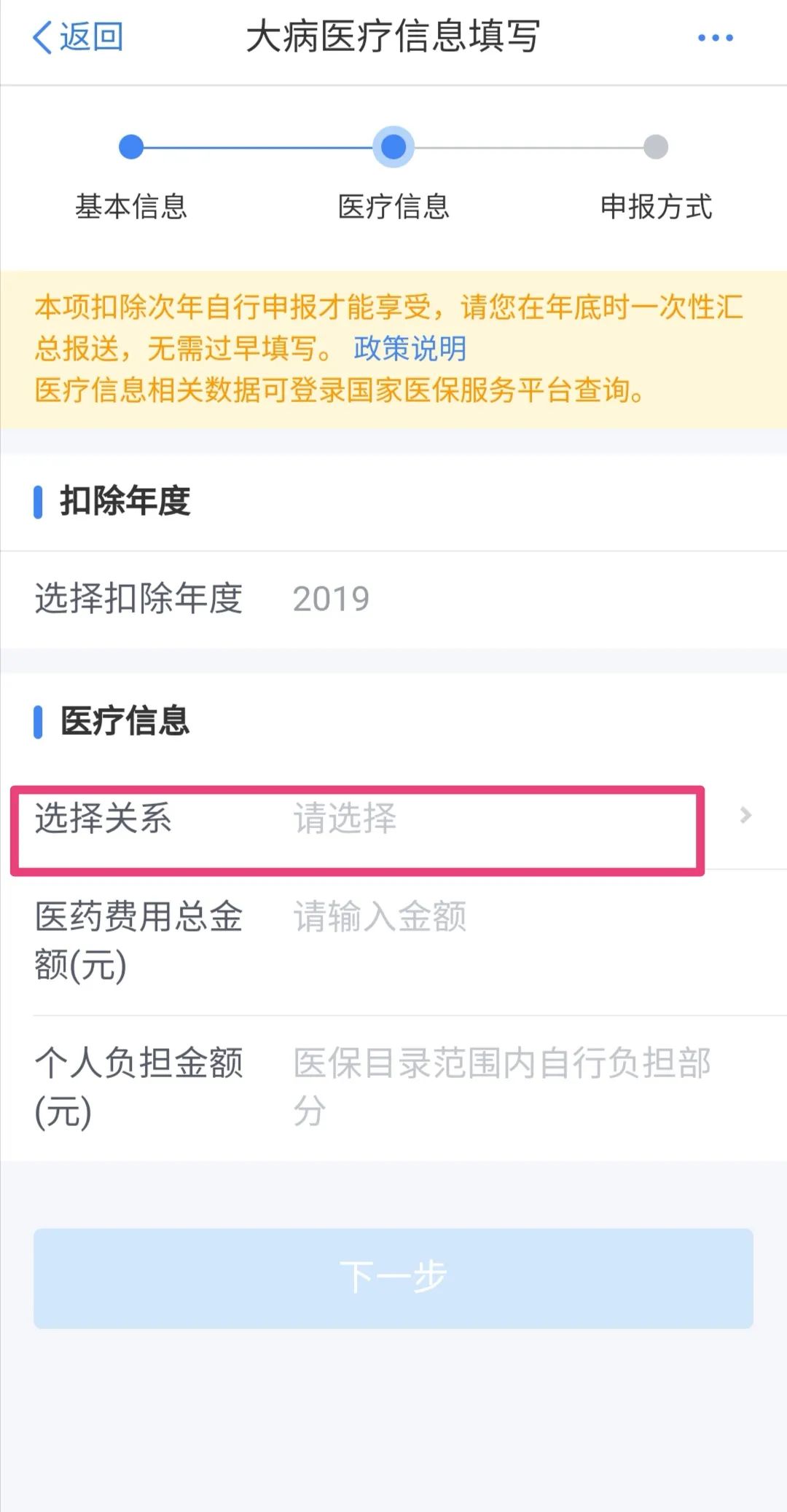
Task: Click the 基本信息 step dot
Action: (x=131, y=147)
